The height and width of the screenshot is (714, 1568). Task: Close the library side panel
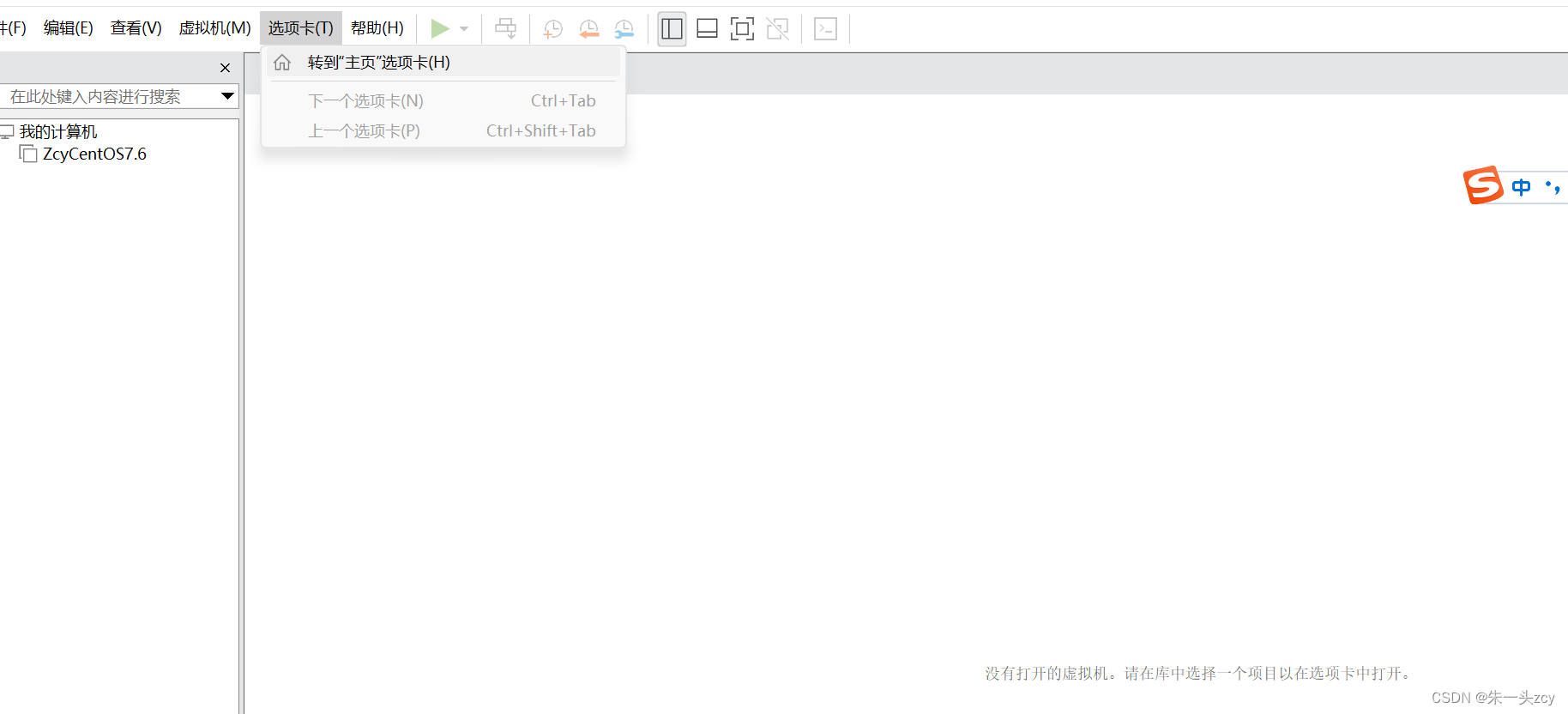[225, 68]
